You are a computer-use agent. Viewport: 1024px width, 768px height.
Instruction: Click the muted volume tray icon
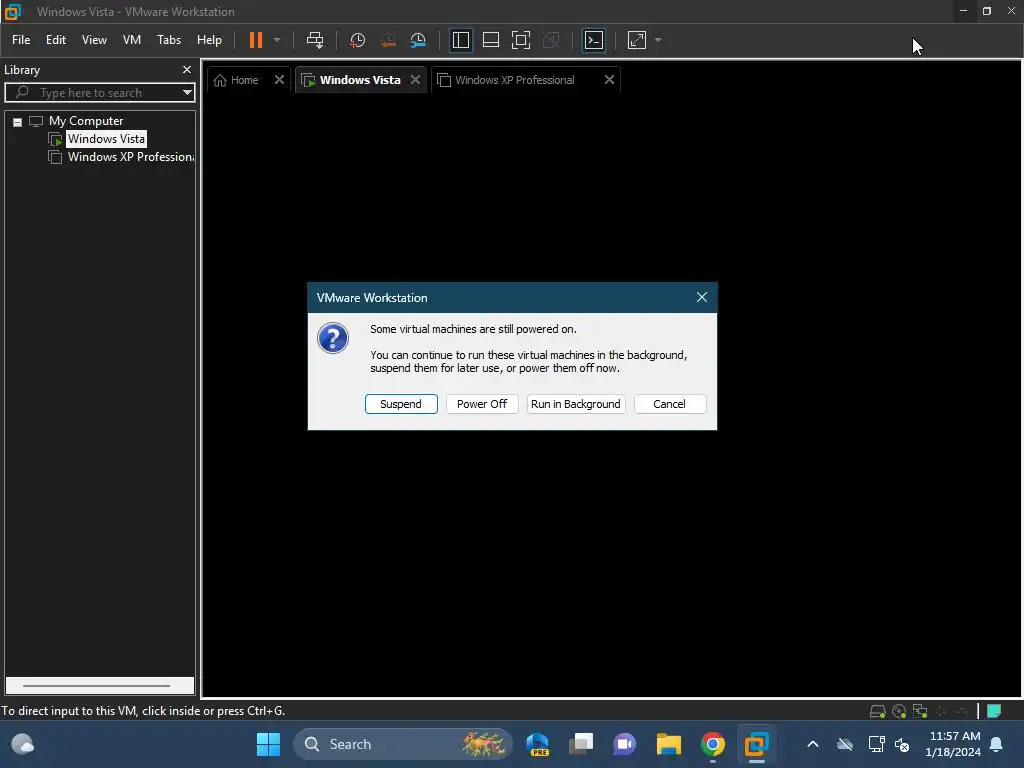point(903,744)
